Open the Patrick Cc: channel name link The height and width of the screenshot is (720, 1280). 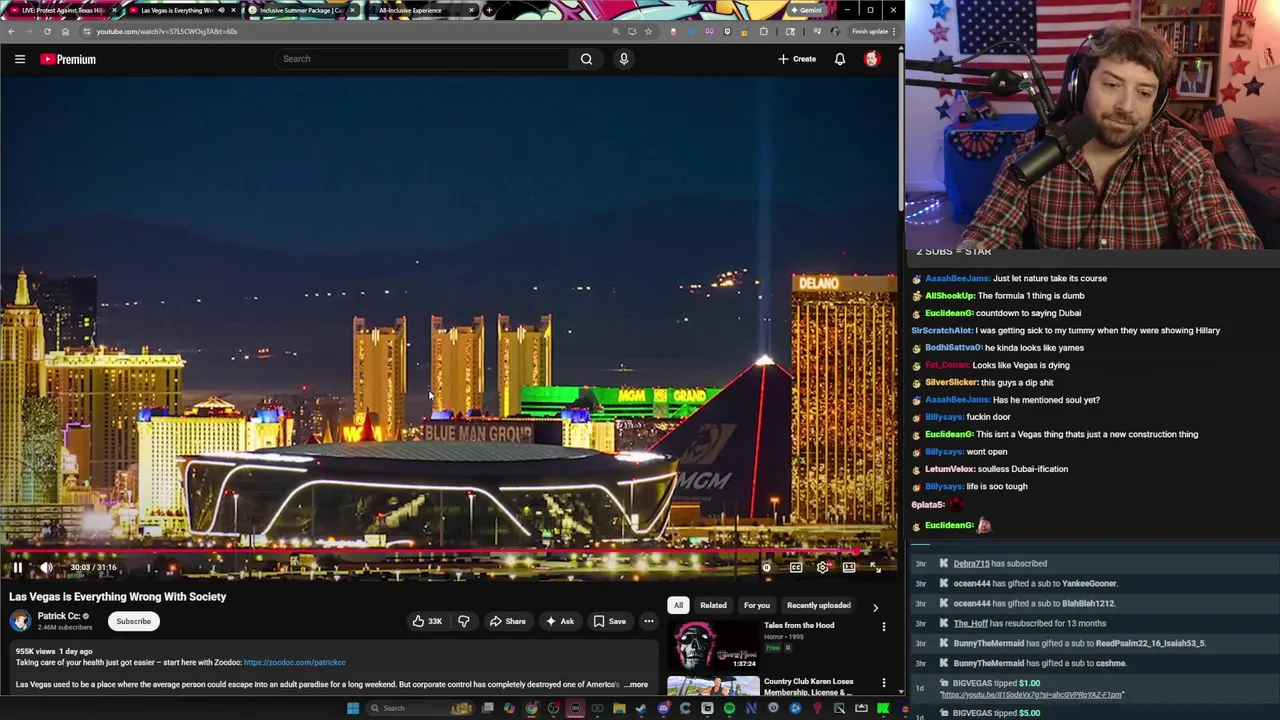58,616
